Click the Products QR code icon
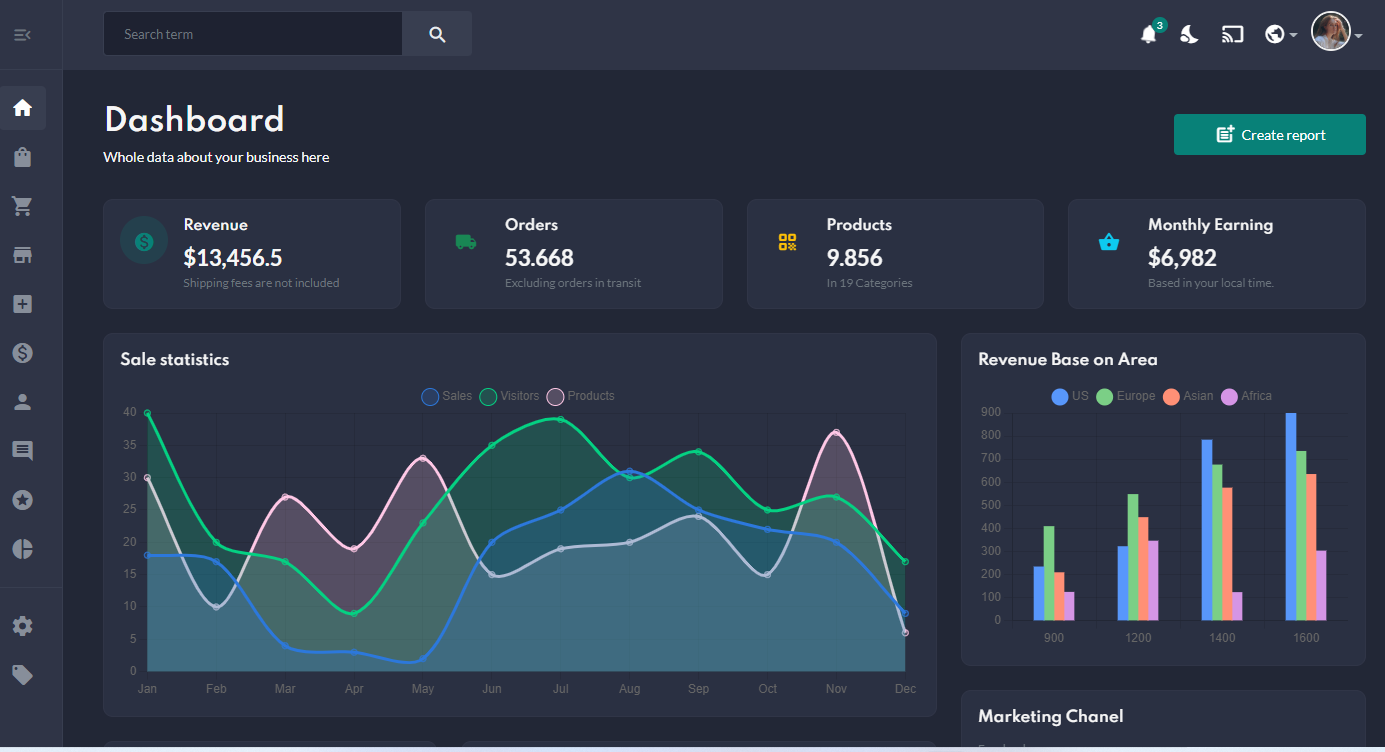 (x=788, y=242)
